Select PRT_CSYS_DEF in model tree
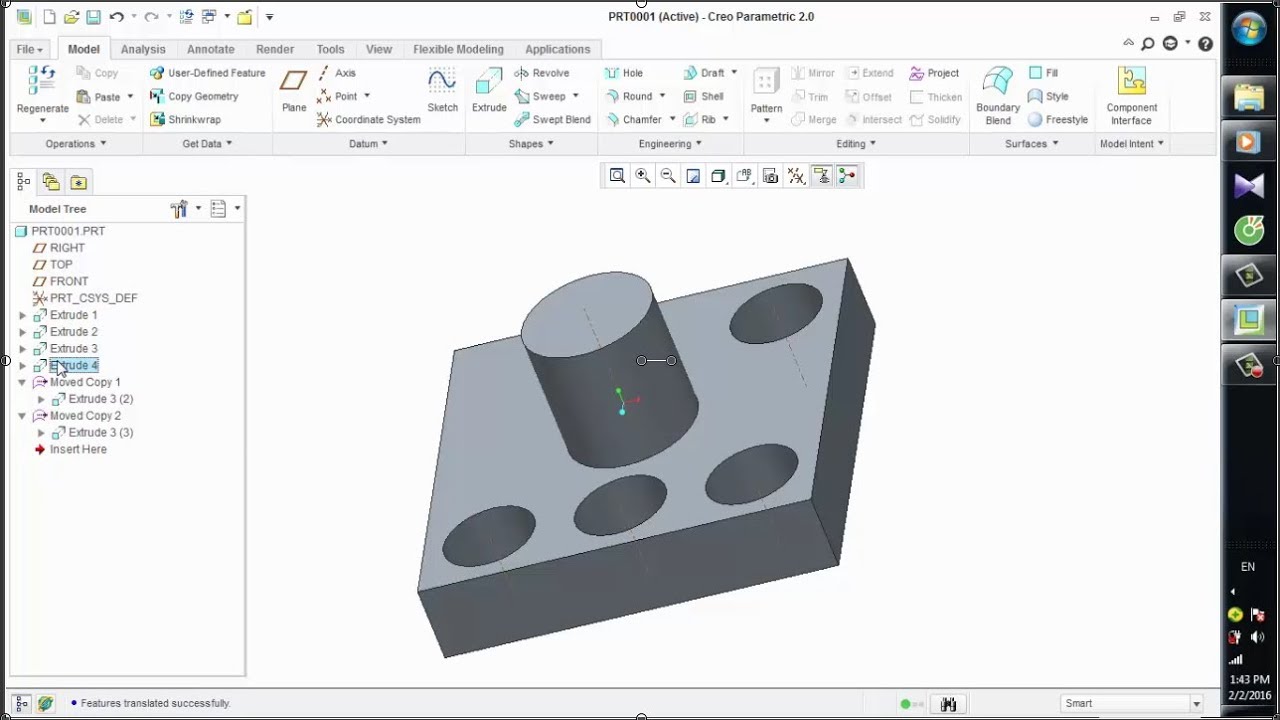This screenshot has width=1280, height=720. tap(93, 298)
